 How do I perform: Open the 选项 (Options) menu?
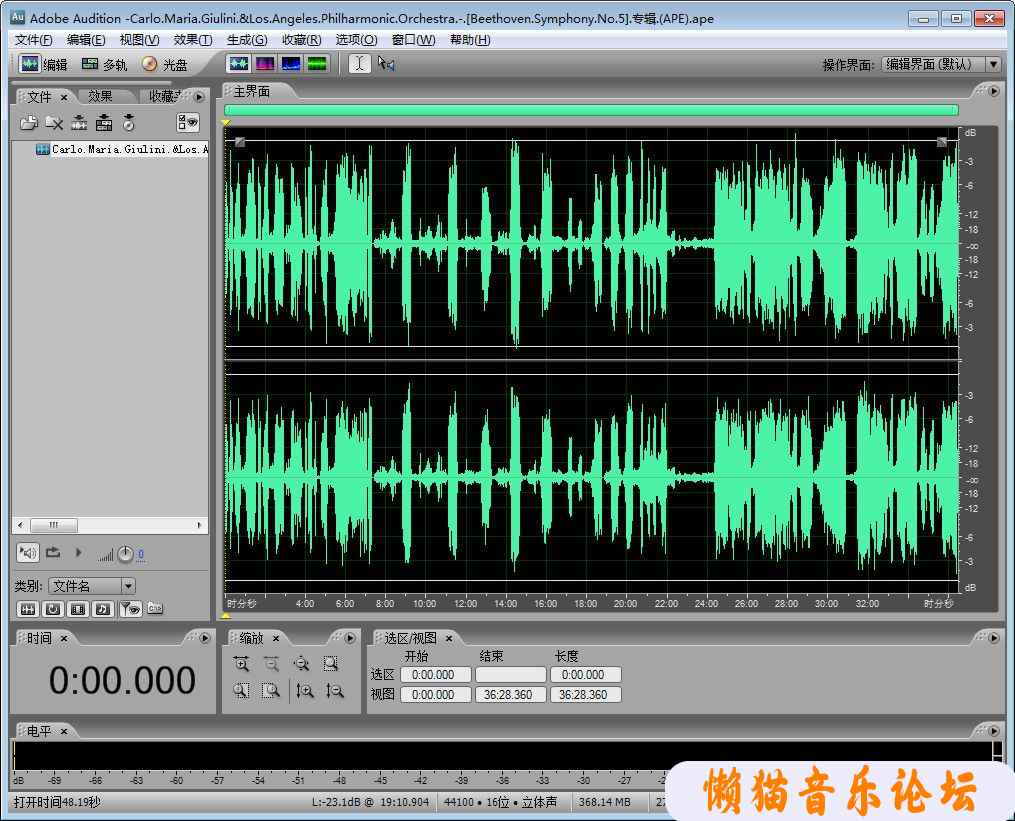coord(356,40)
